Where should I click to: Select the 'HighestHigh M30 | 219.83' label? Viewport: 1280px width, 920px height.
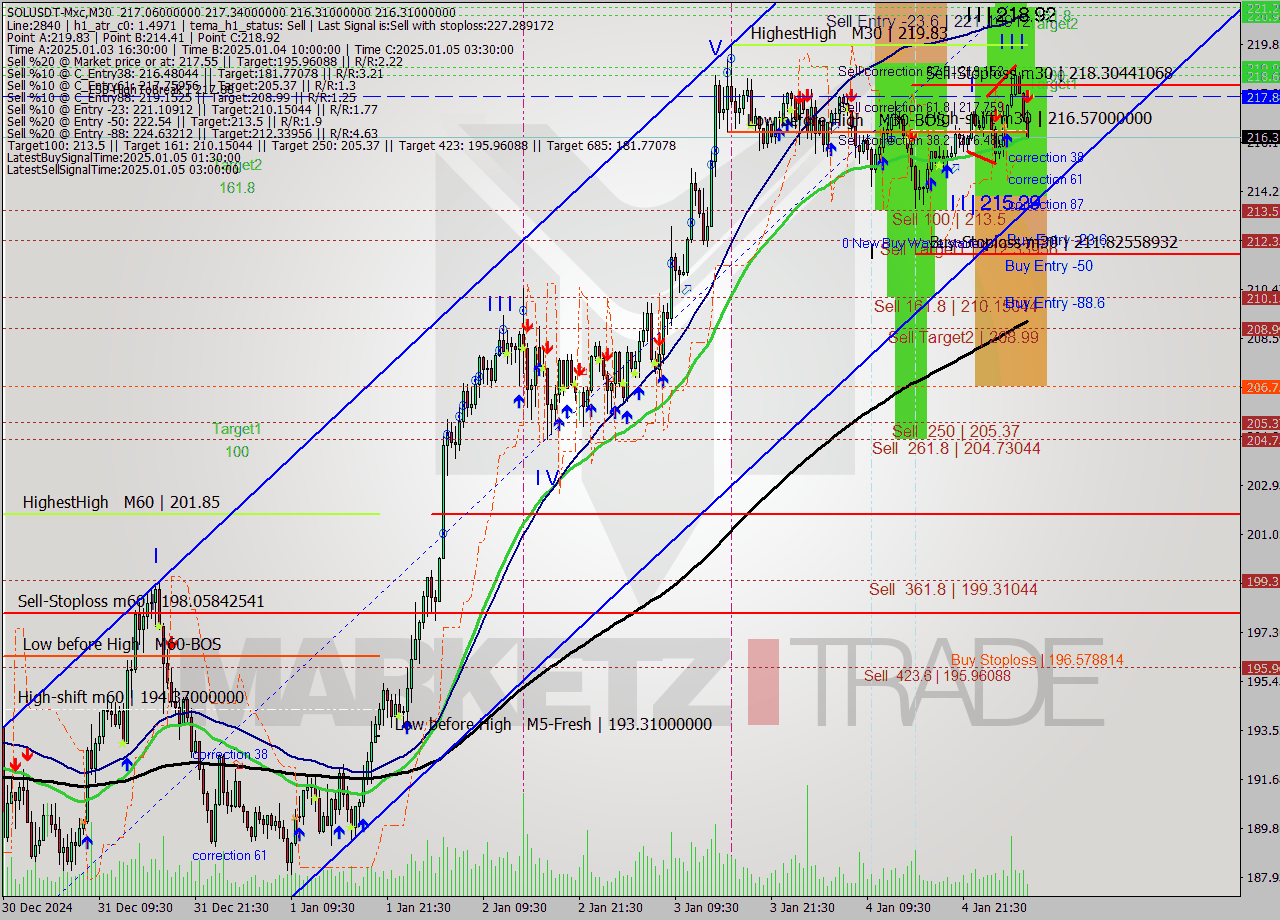[x=849, y=33]
